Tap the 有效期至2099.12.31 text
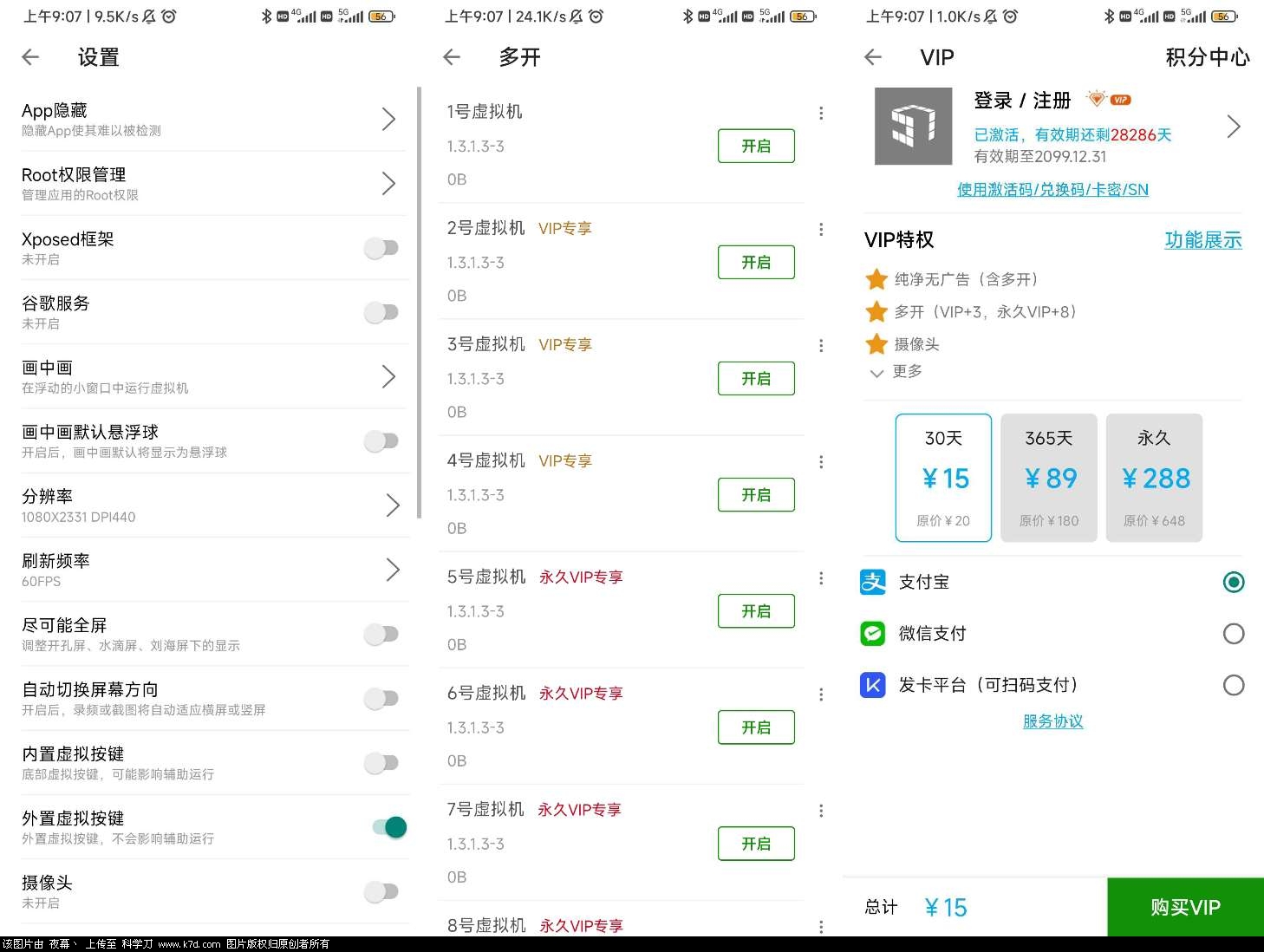The height and width of the screenshot is (952, 1264). coord(1040,157)
